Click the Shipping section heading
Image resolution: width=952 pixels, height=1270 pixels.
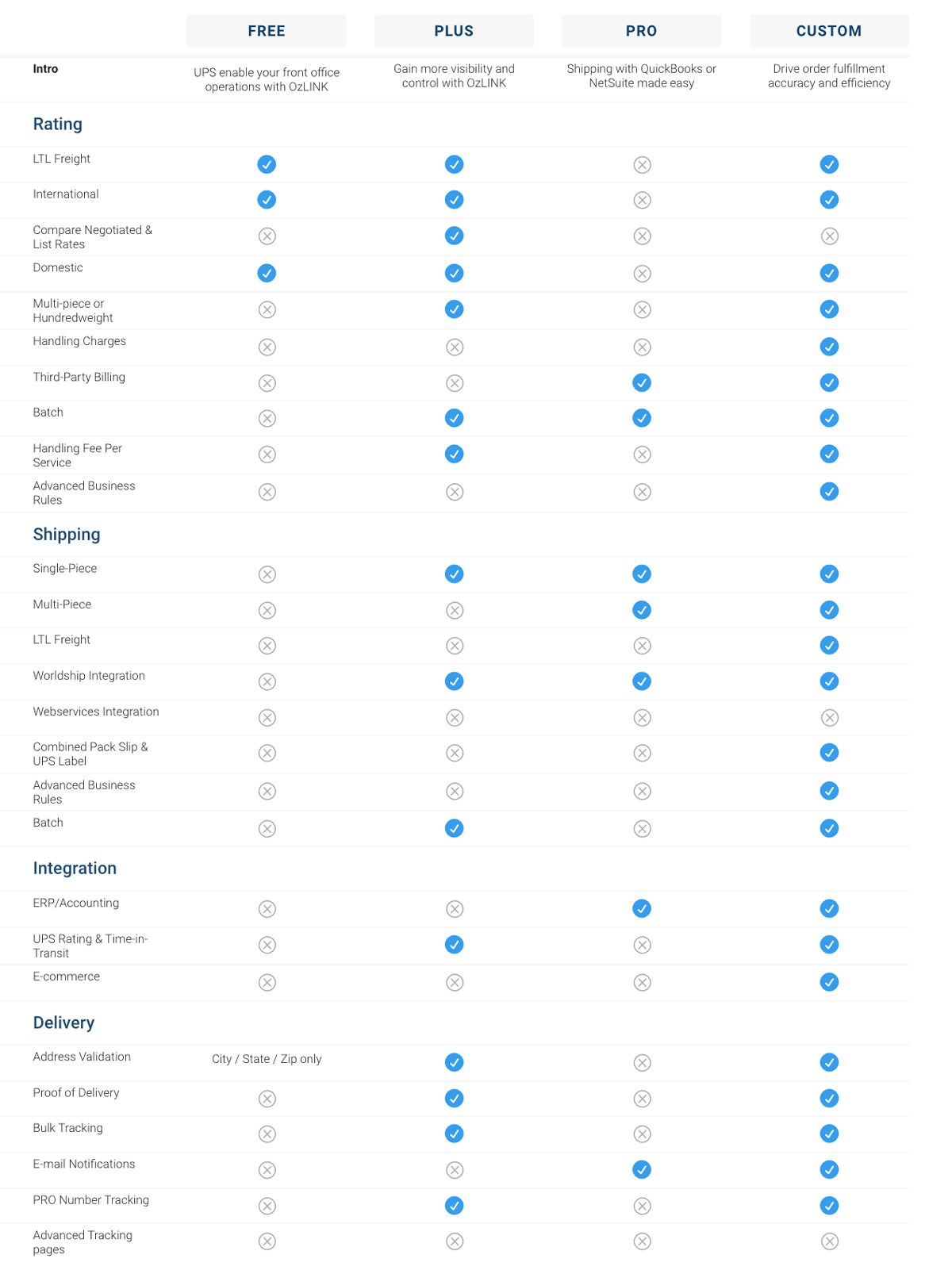67,535
